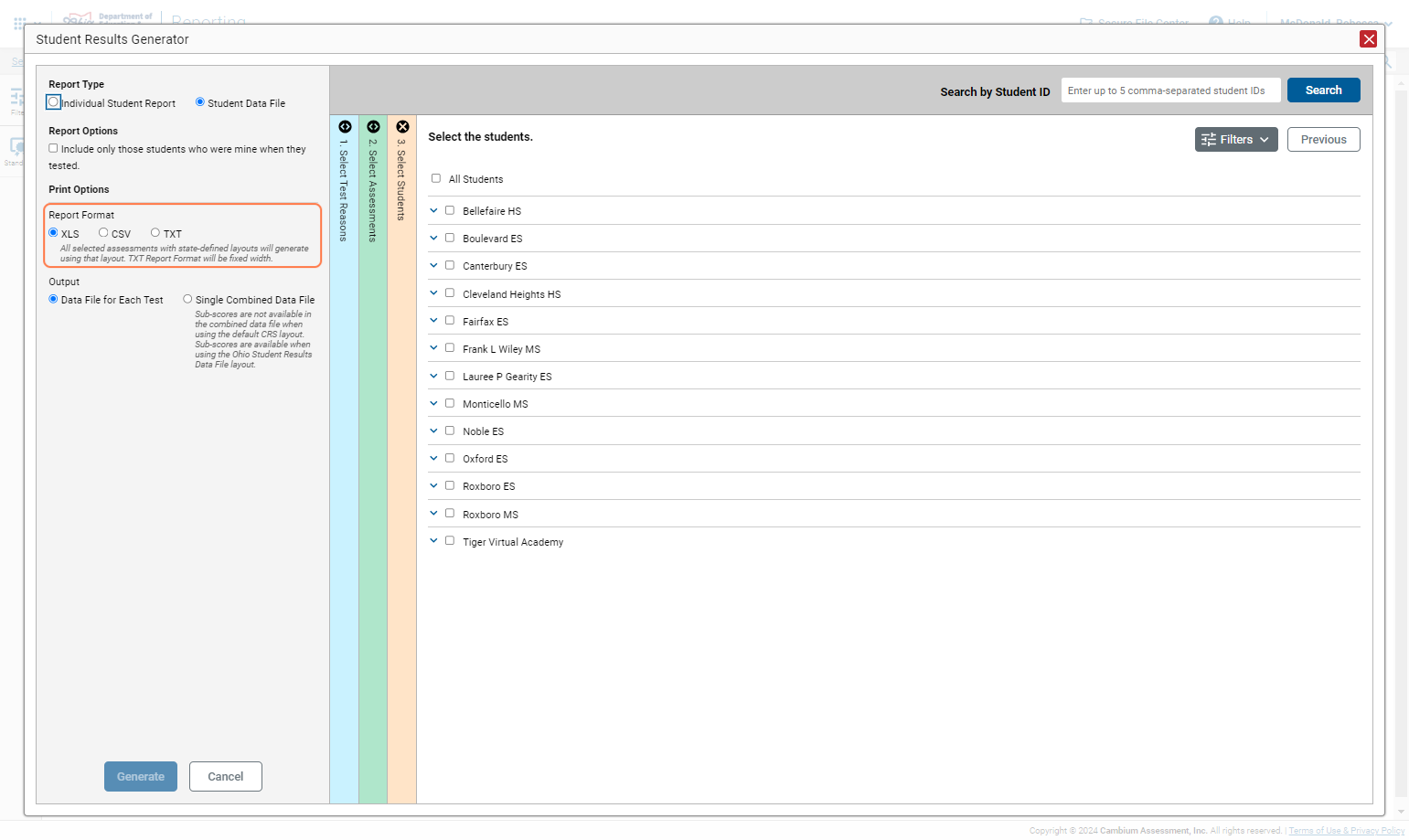Check the Canterbury ES checkbox
The image size is (1409, 840).
tap(450, 265)
